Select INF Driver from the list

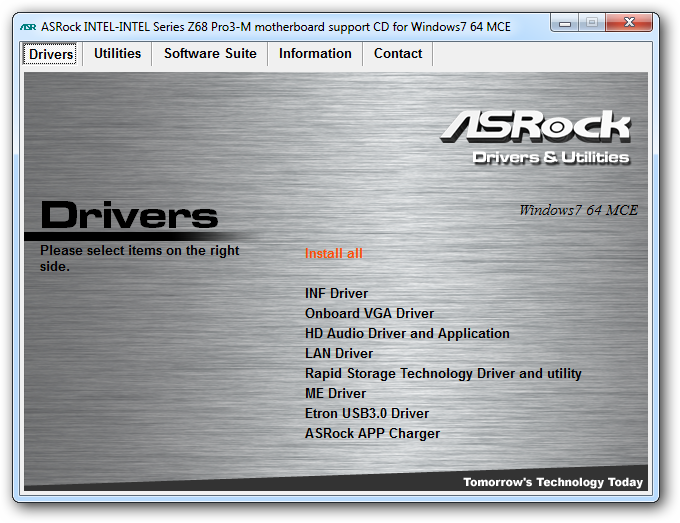[x=337, y=293]
